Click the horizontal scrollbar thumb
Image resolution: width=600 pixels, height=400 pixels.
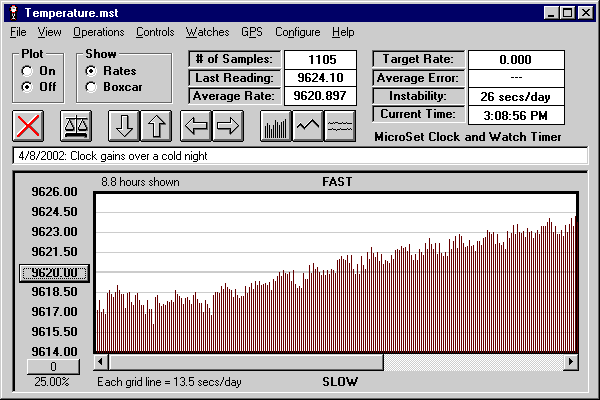[x=246, y=362]
